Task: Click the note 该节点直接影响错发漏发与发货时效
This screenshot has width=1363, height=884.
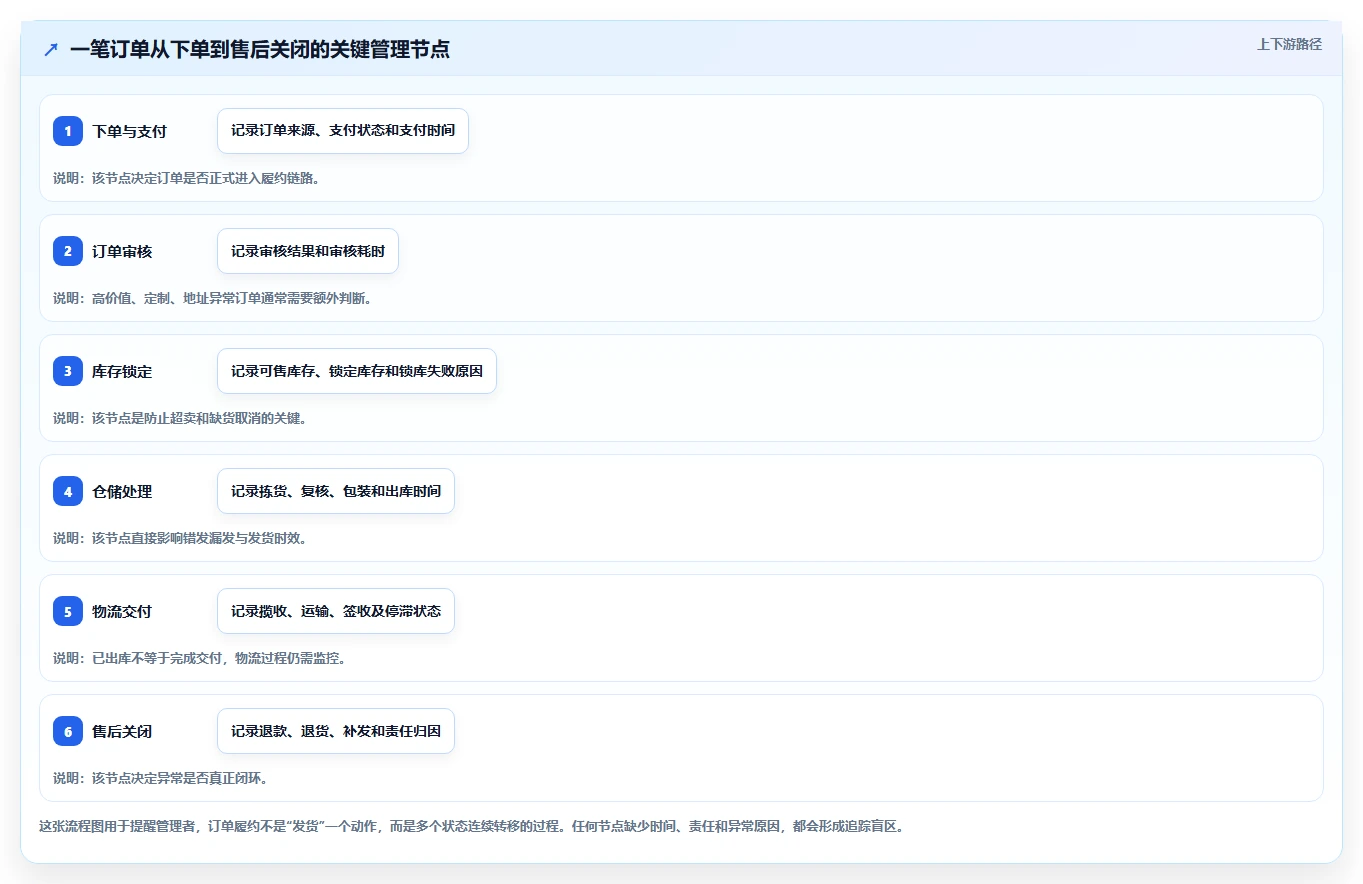Action: 180,538
